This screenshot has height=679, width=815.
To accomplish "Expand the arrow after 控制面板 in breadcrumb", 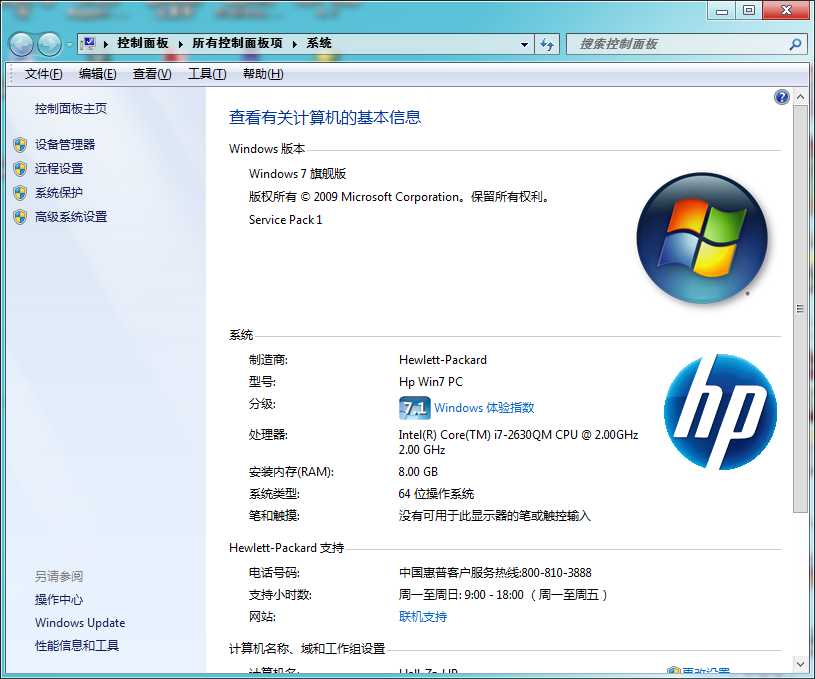I will [180, 44].
